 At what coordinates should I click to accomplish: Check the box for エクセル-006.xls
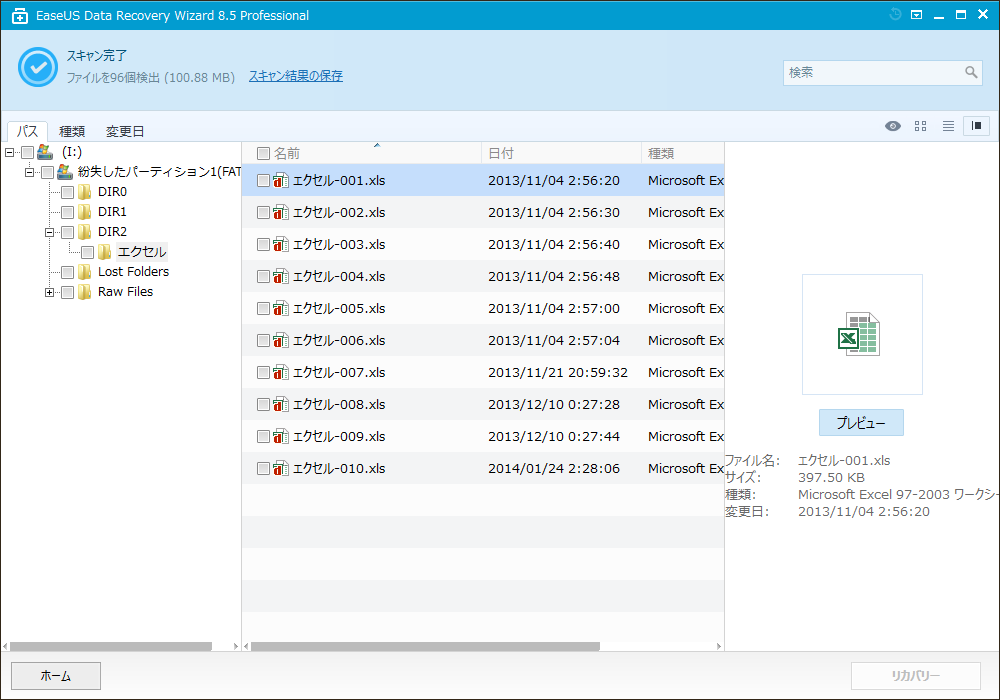[x=263, y=340]
